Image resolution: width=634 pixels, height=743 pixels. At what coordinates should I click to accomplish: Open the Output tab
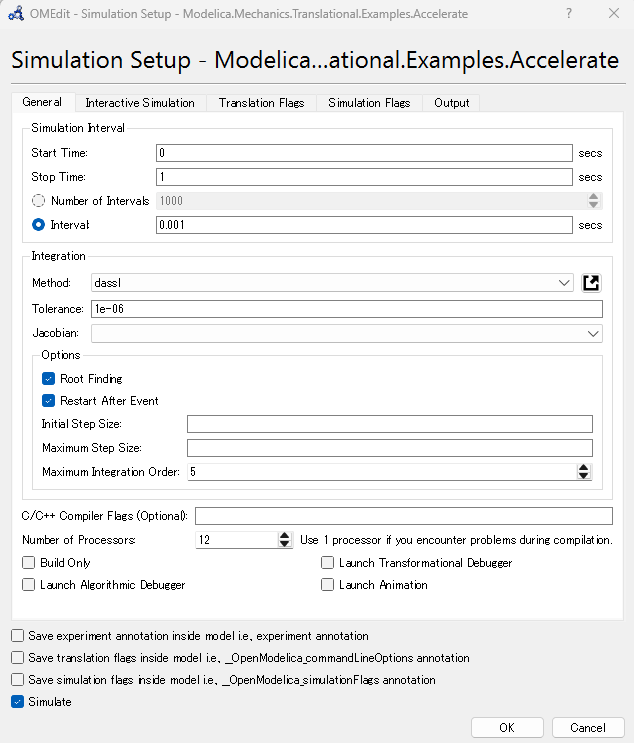pos(452,103)
